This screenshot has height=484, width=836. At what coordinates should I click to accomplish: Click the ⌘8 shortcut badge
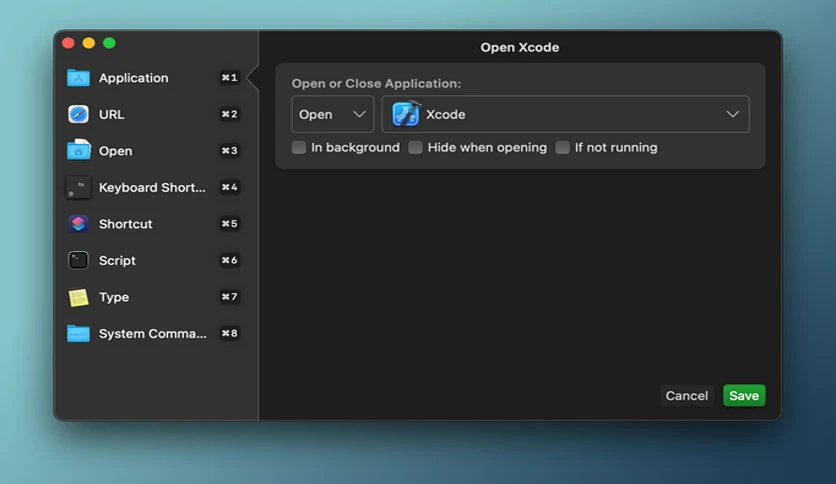click(230, 333)
